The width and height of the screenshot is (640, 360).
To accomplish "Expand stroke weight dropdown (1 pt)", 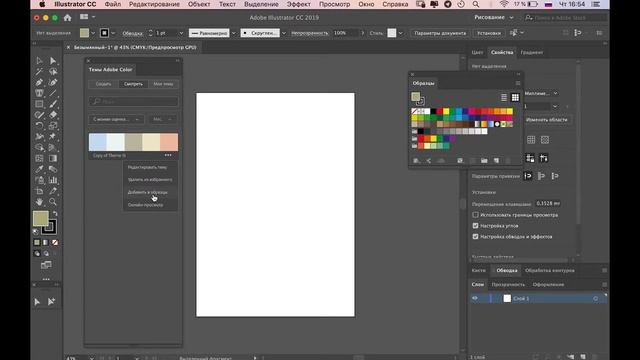I will click(x=181, y=33).
